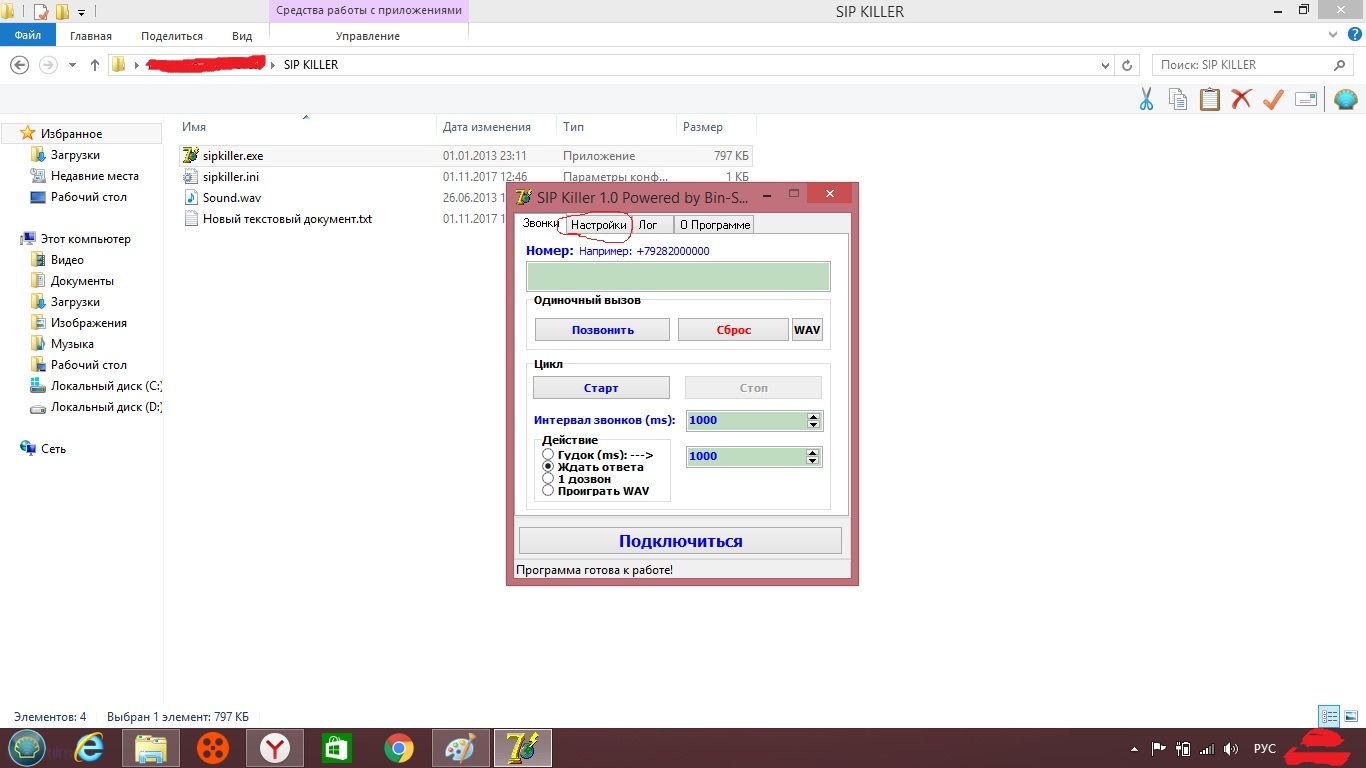Image resolution: width=1366 pixels, height=768 pixels.
Task: Click the red X Delete icon
Action: pyautogui.click(x=1241, y=99)
